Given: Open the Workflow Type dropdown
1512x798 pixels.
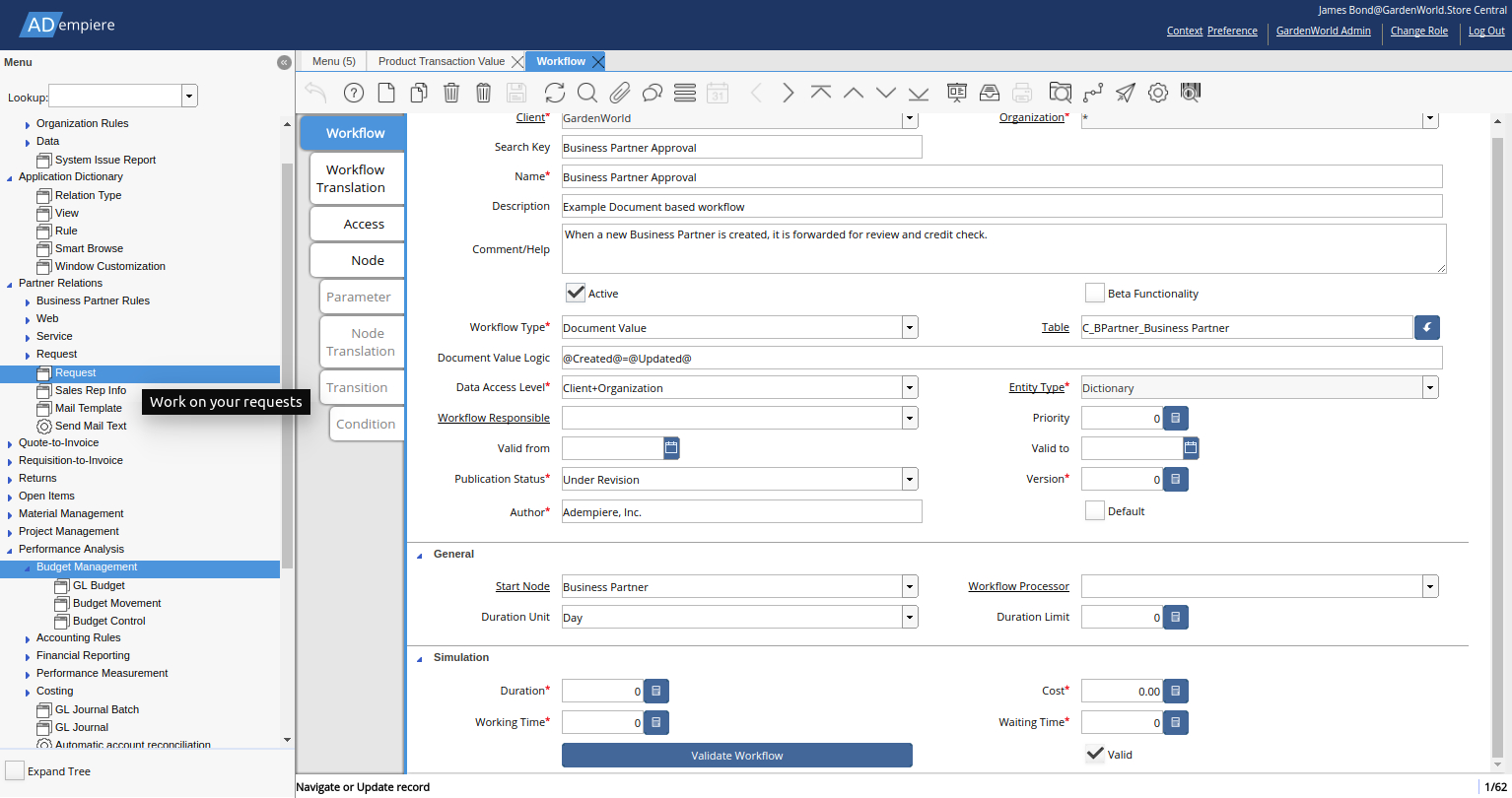Looking at the screenshot, I should coord(910,328).
